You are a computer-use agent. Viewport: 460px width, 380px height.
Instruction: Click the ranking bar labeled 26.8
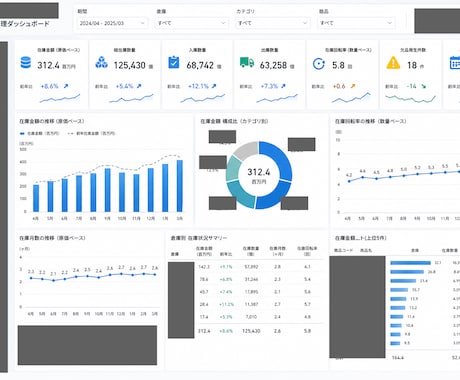click(x=407, y=272)
